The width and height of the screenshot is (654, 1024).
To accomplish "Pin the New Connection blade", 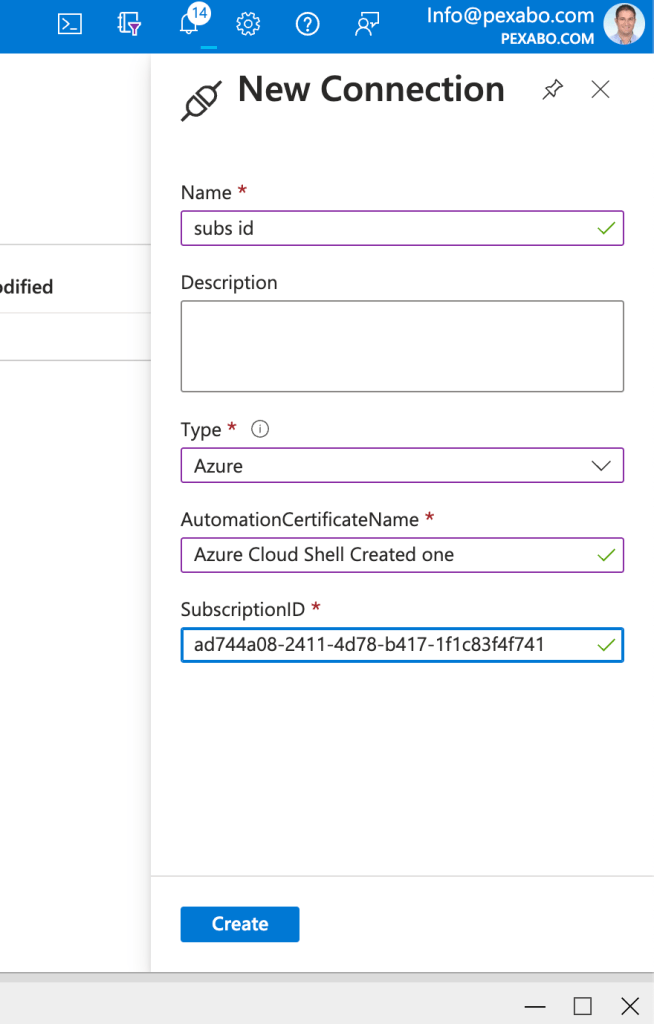I will click(x=553, y=89).
